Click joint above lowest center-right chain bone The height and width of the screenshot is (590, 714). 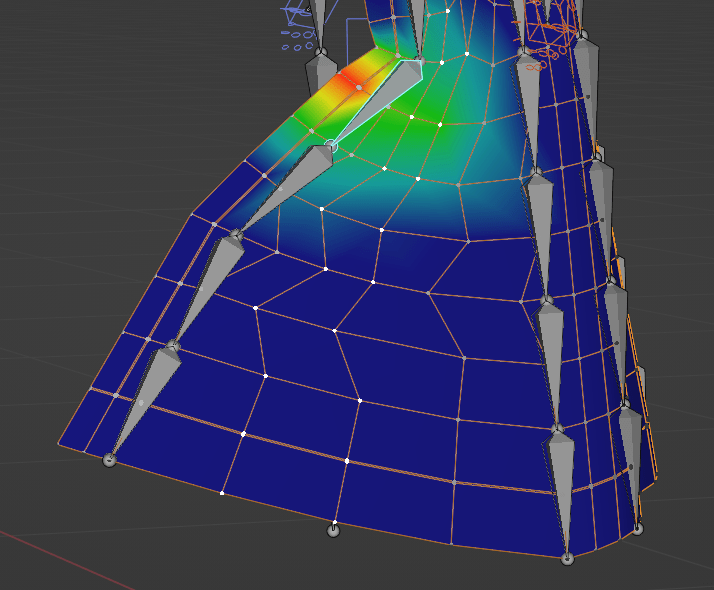(558, 430)
